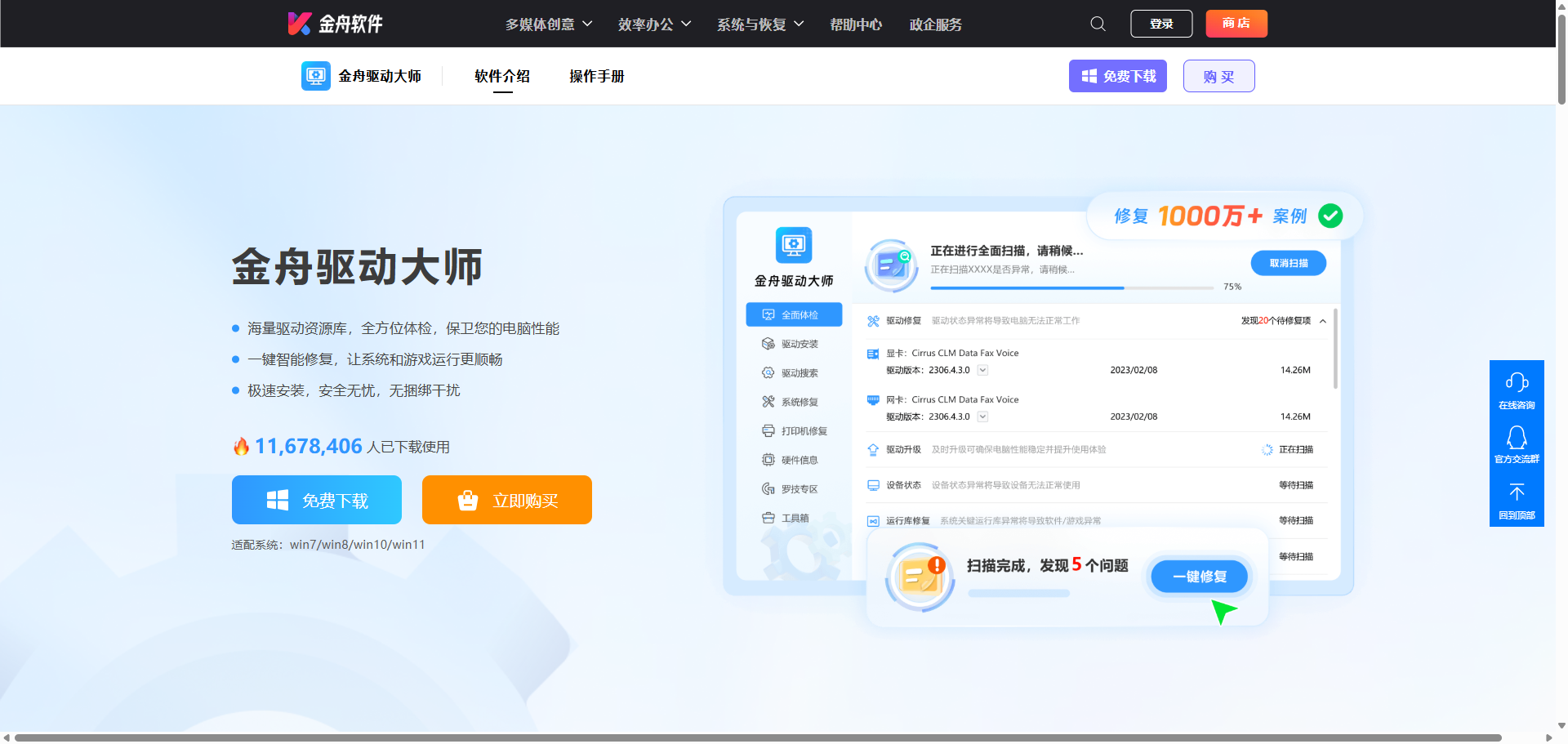The height and width of the screenshot is (744, 1568).
Task: Open the 官方交流群 QQ icon
Action: pos(1517,438)
